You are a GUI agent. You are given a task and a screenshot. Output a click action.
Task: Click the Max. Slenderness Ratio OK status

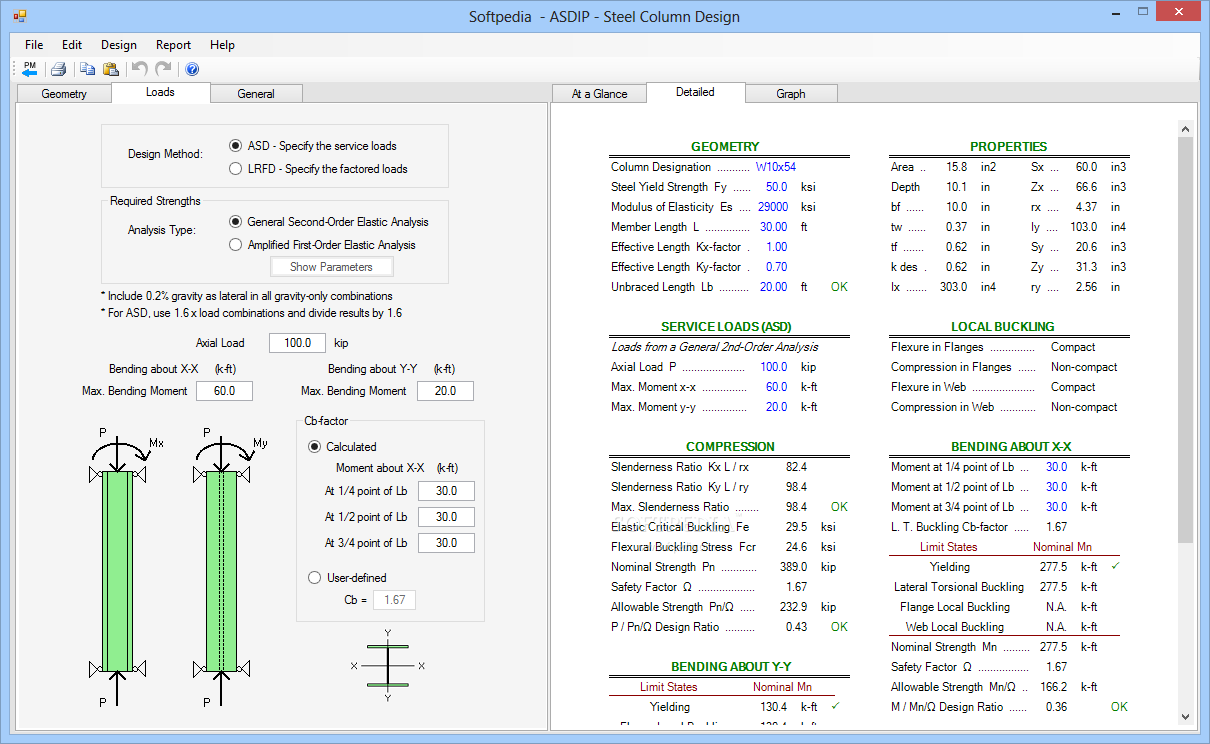(839, 507)
